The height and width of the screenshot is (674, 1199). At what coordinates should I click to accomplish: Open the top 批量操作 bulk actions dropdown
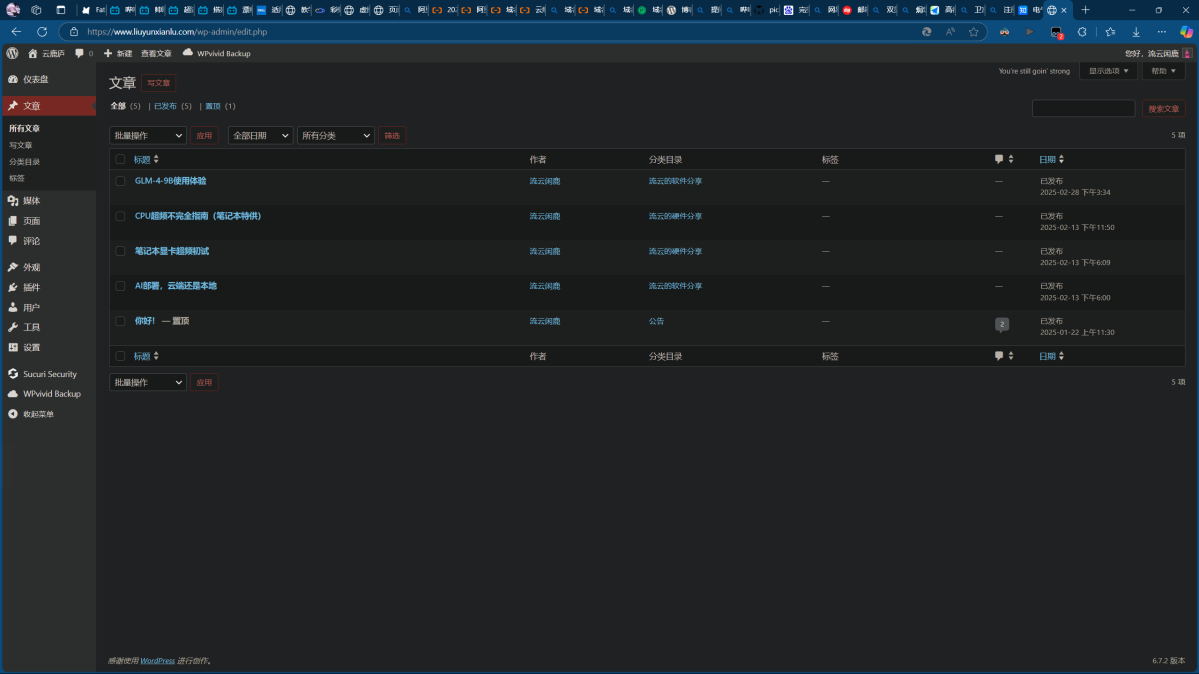(147, 135)
